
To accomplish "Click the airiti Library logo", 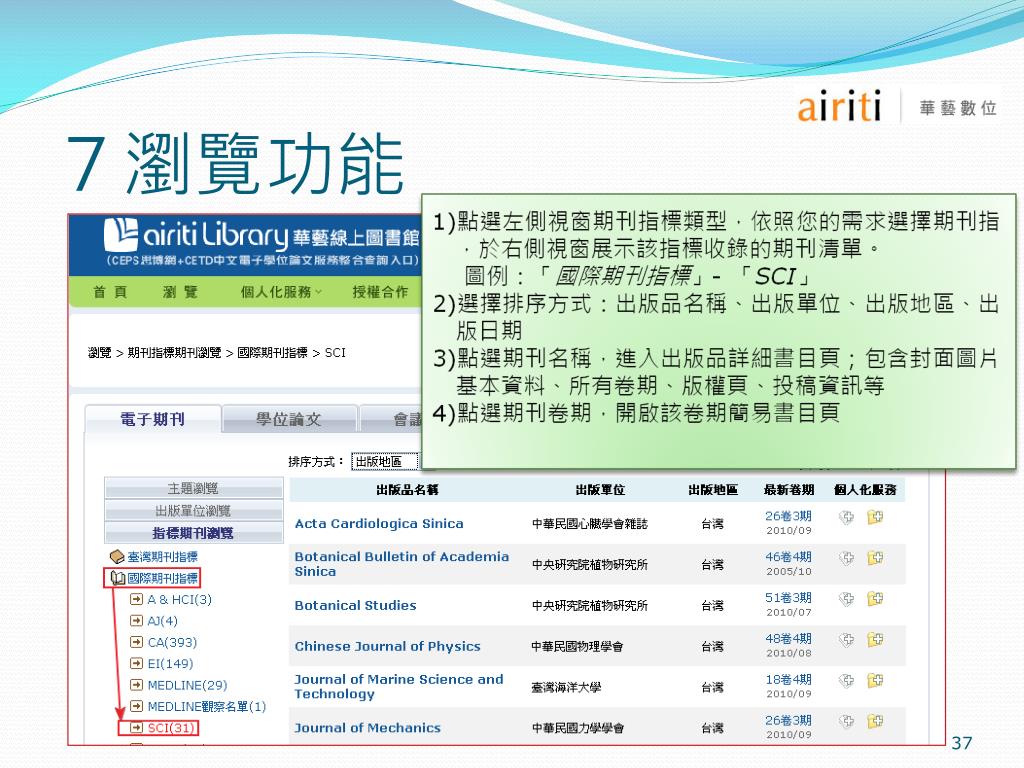I will point(261,243).
